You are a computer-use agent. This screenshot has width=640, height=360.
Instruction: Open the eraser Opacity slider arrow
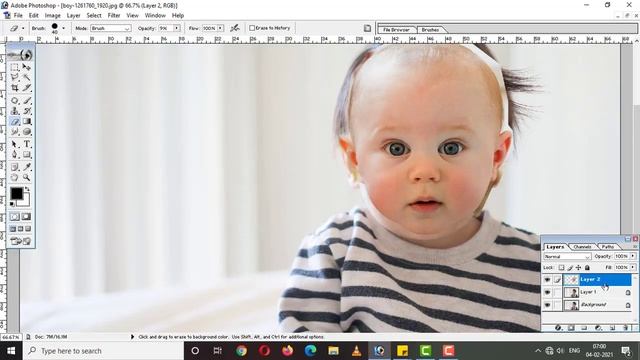coord(177,28)
